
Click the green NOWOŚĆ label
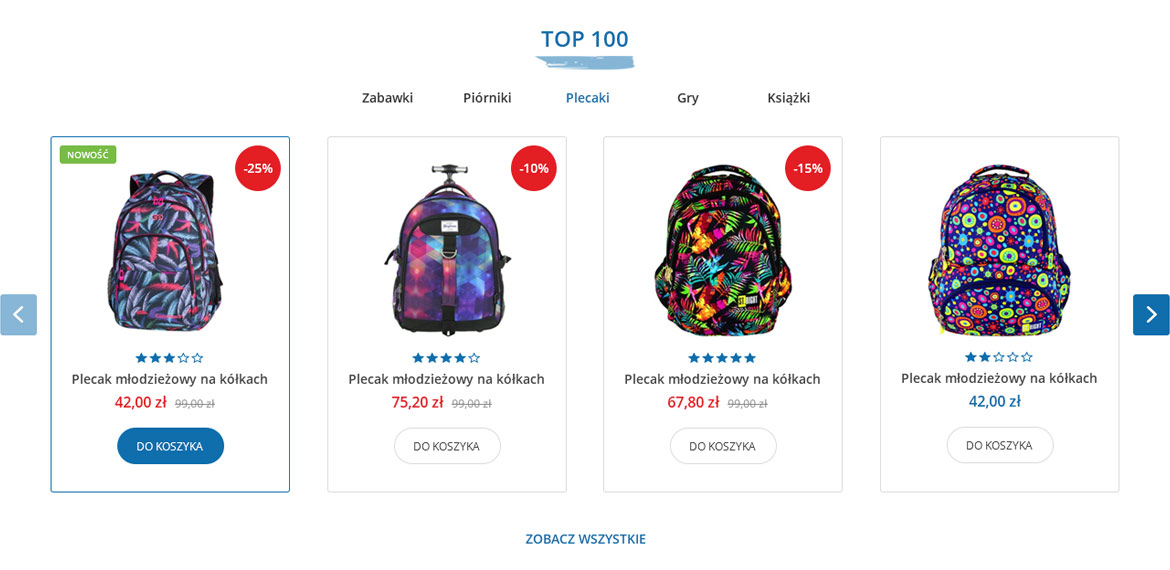[x=88, y=155]
